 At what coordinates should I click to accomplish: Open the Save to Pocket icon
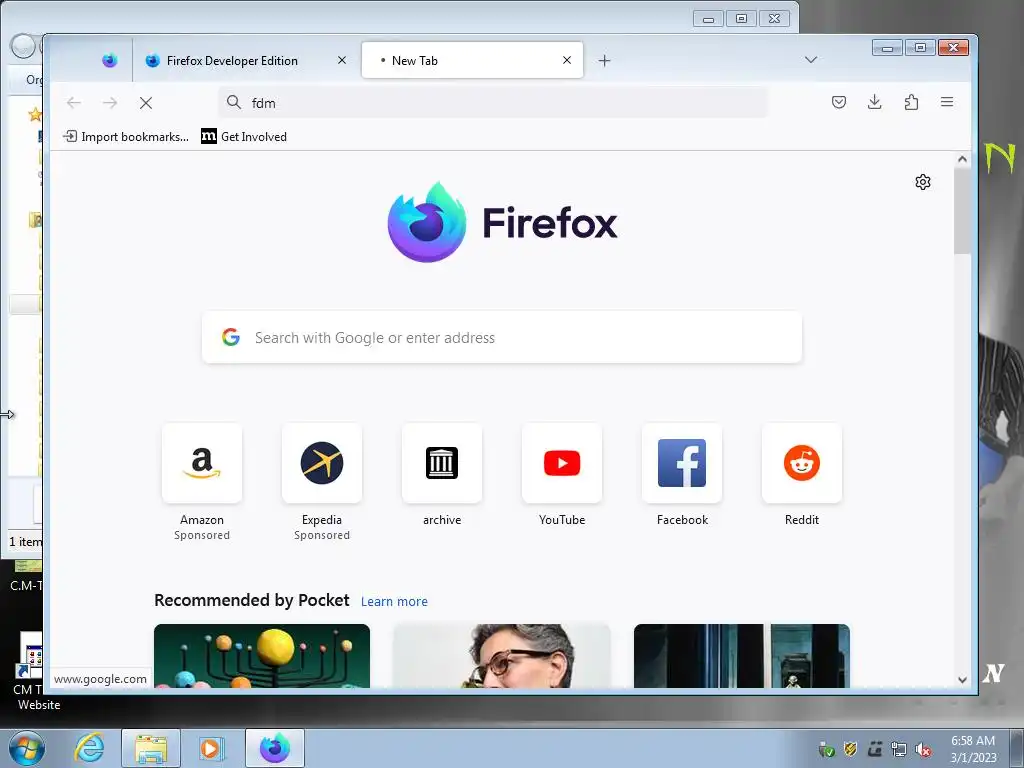tap(839, 102)
